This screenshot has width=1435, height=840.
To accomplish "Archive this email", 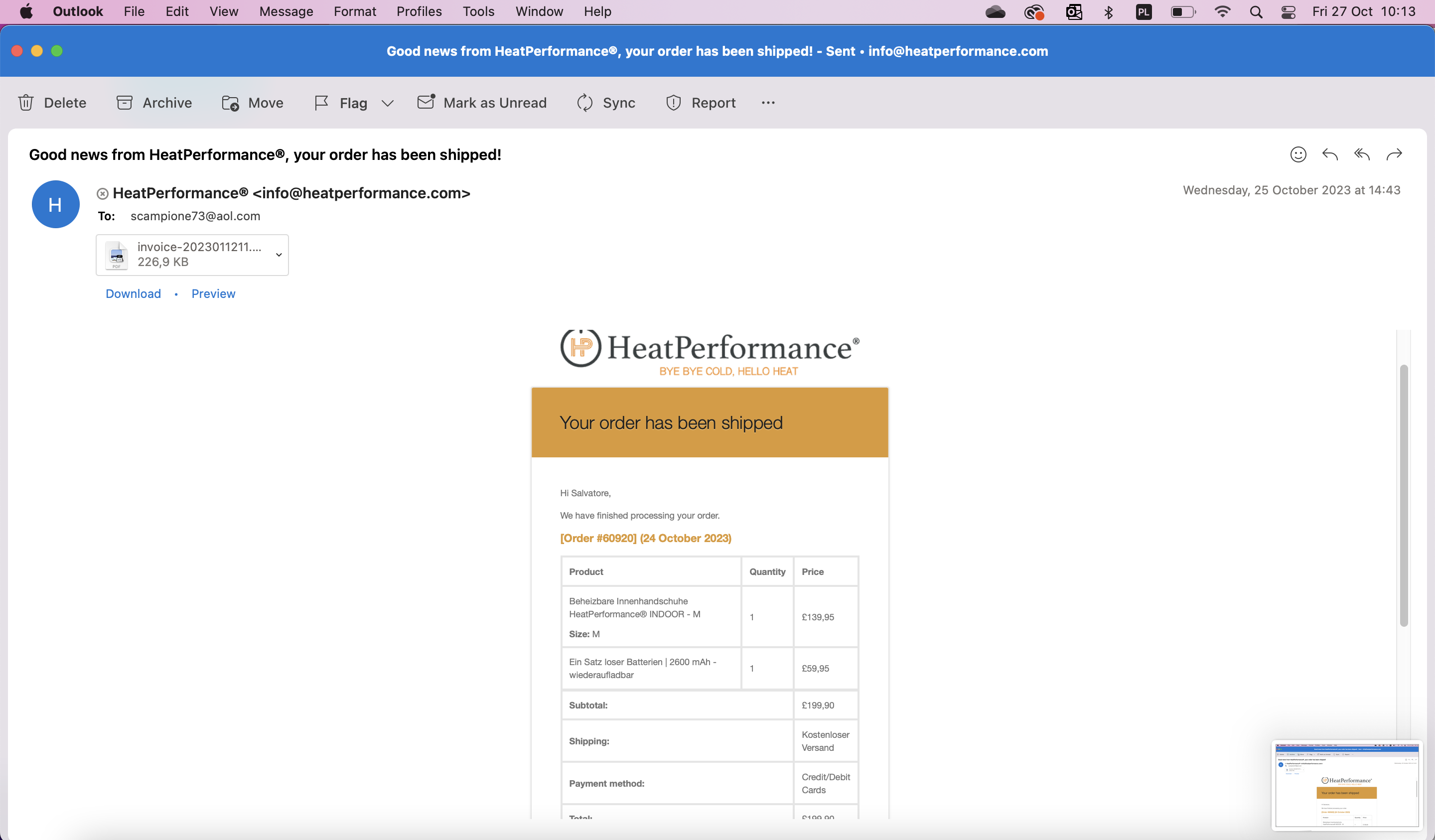I will (154, 103).
